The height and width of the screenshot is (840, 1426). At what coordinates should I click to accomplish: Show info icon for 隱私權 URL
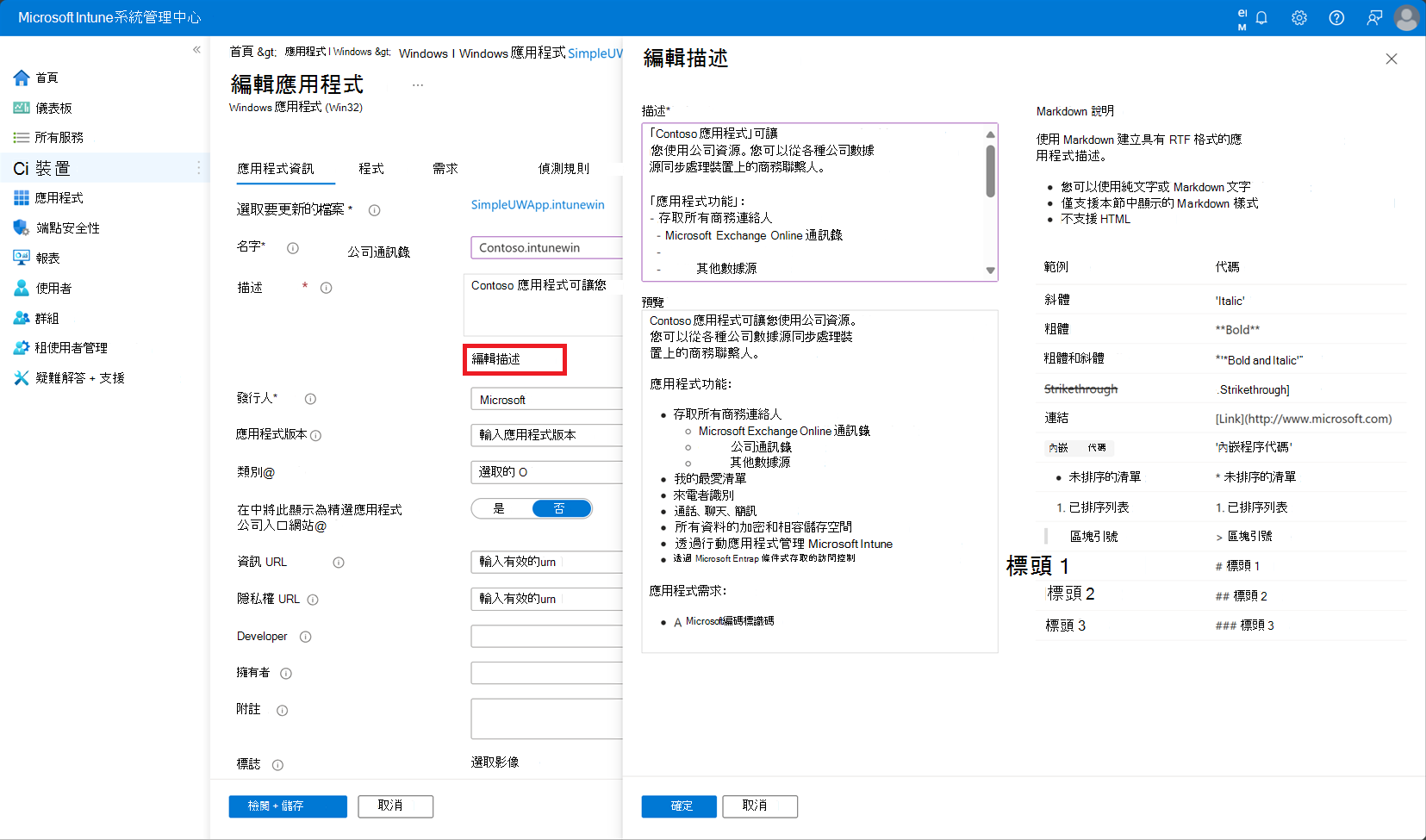click(313, 600)
